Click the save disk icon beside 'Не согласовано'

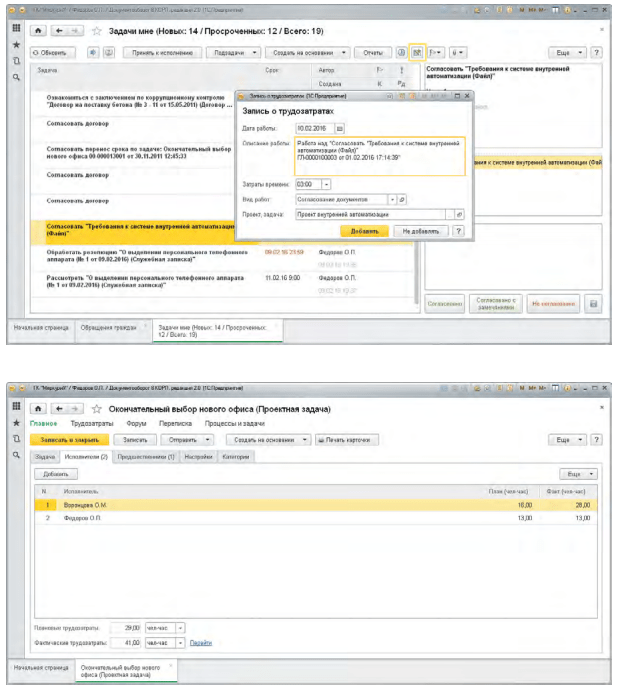point(593,304)
